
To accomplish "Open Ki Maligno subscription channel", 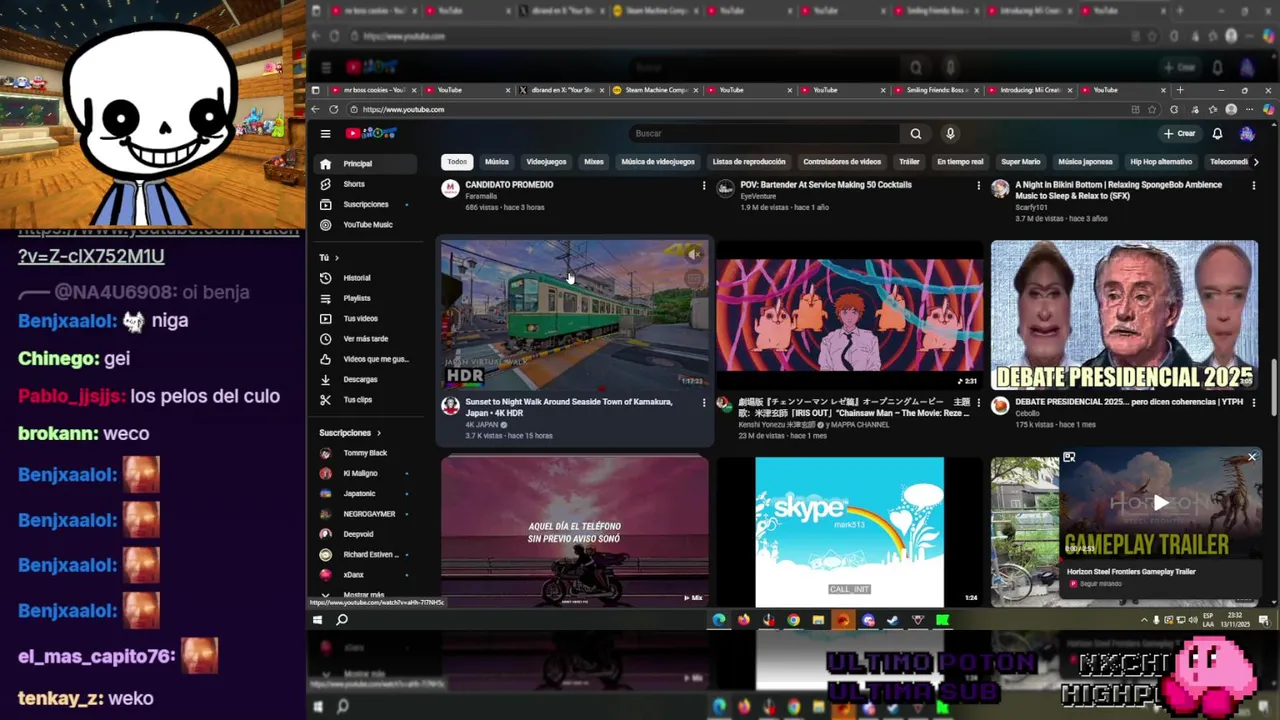I will 364,473.
